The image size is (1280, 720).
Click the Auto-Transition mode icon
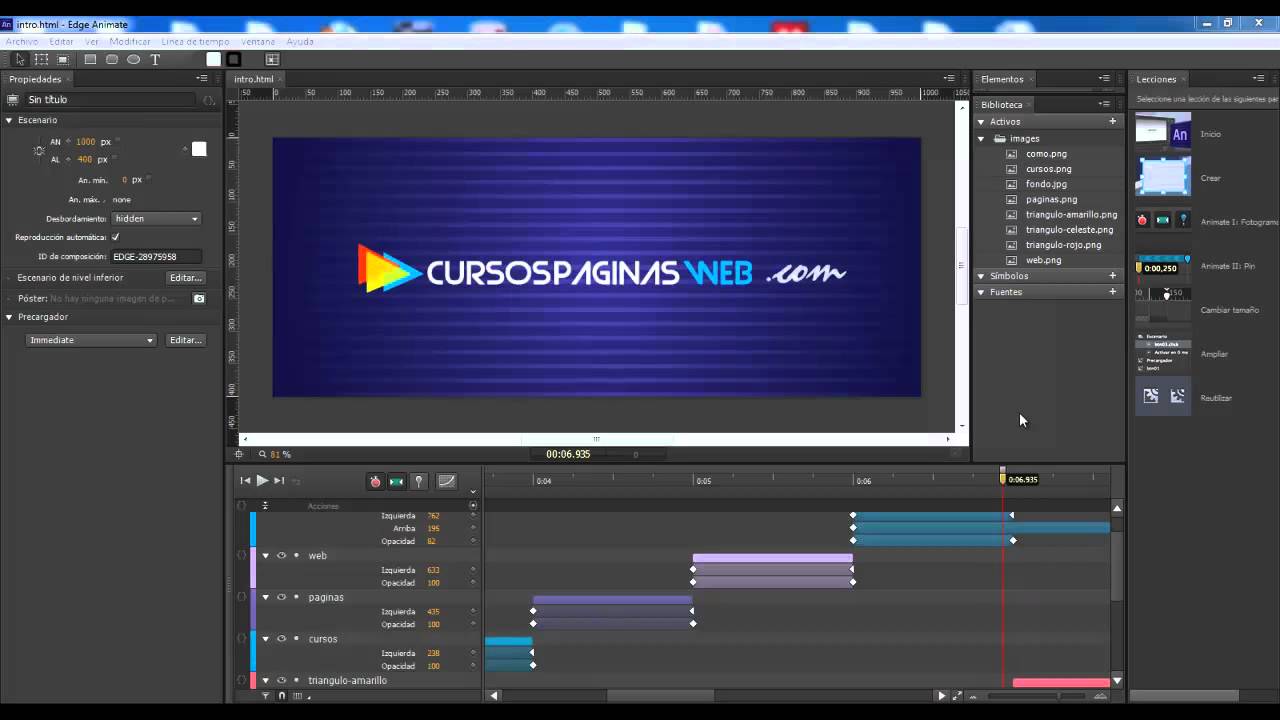tap(396, 481)
